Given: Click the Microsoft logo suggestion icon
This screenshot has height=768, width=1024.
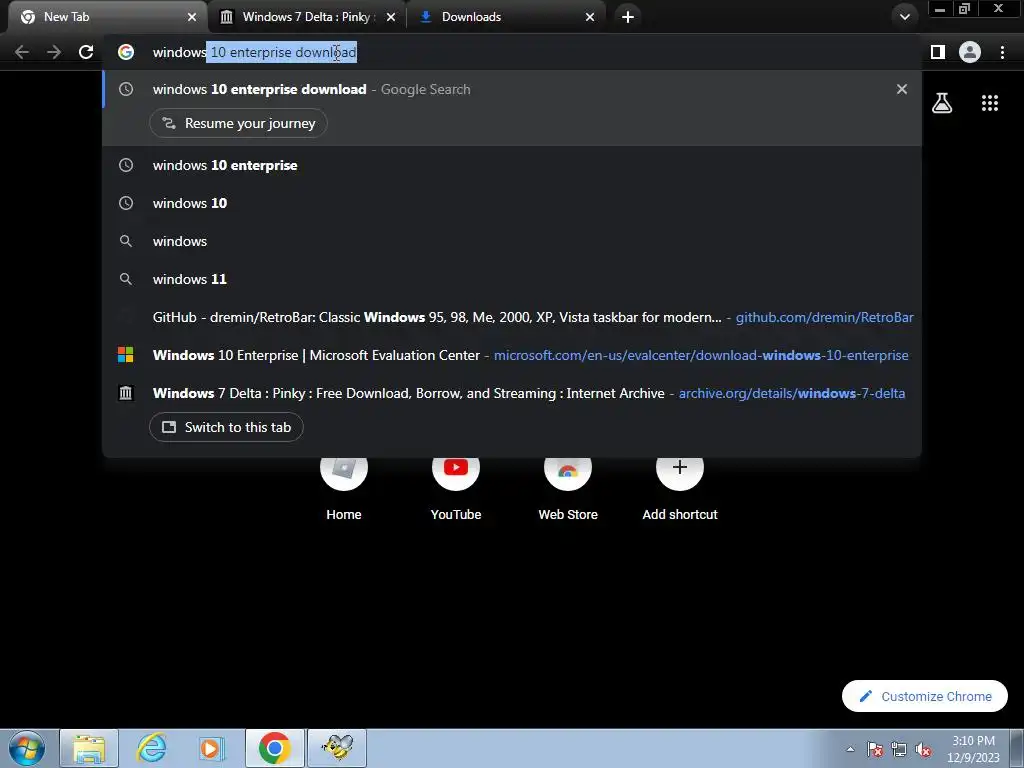Looking at the screenshot, I should [125, 355].
